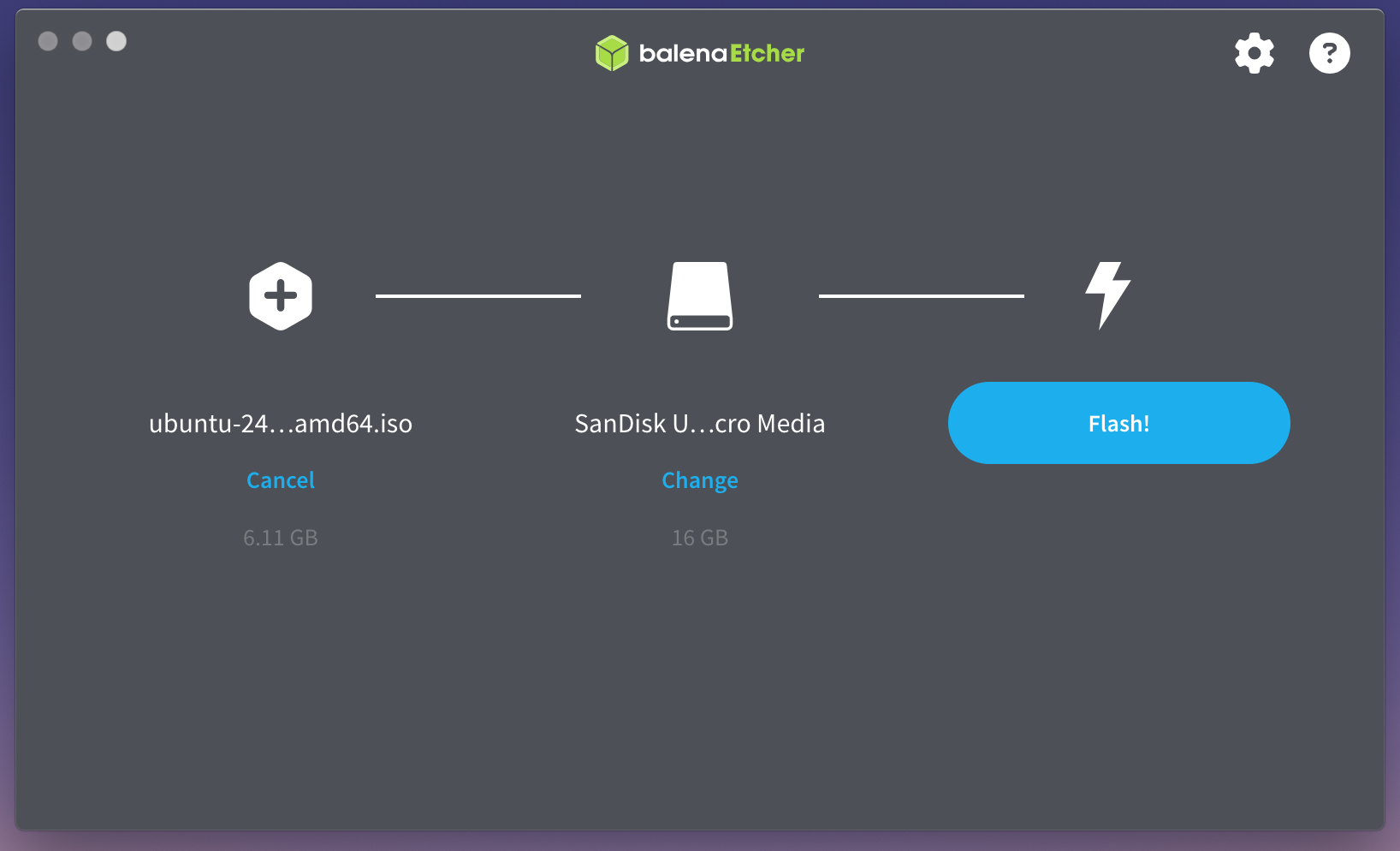1400x851 pixels.
Task: Minimize the window with the middle traffic light
Action: click(x=82, y=41)
